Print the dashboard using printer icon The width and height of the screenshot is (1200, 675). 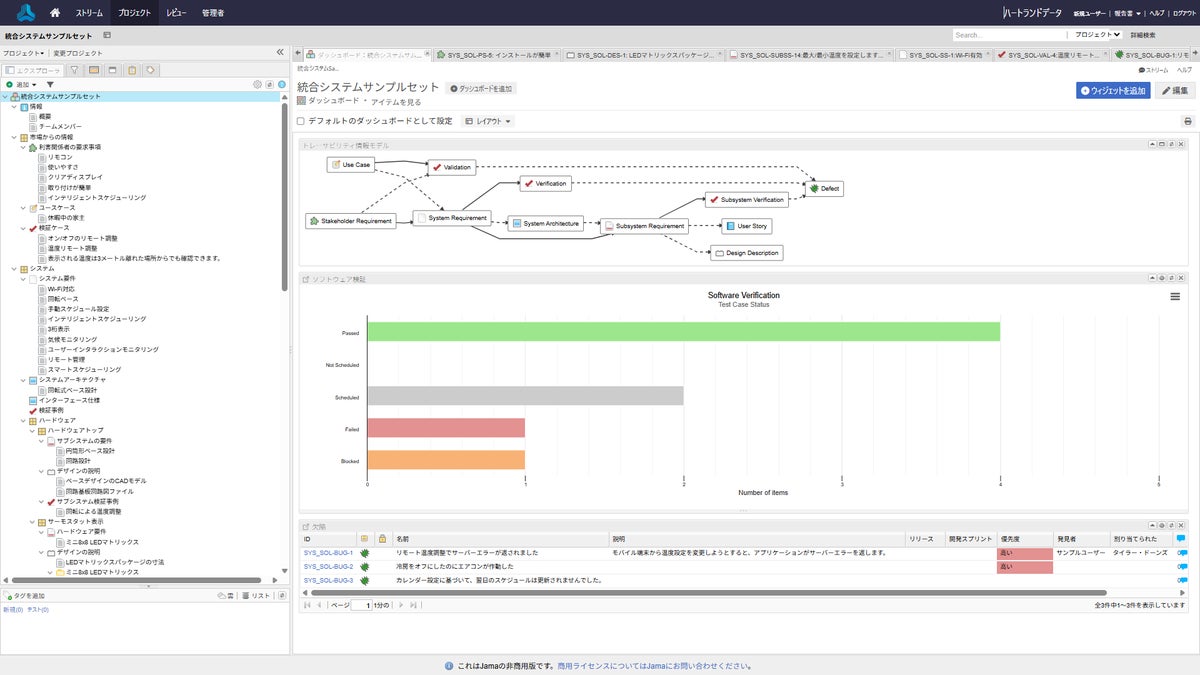click(x=1188, y=121)
